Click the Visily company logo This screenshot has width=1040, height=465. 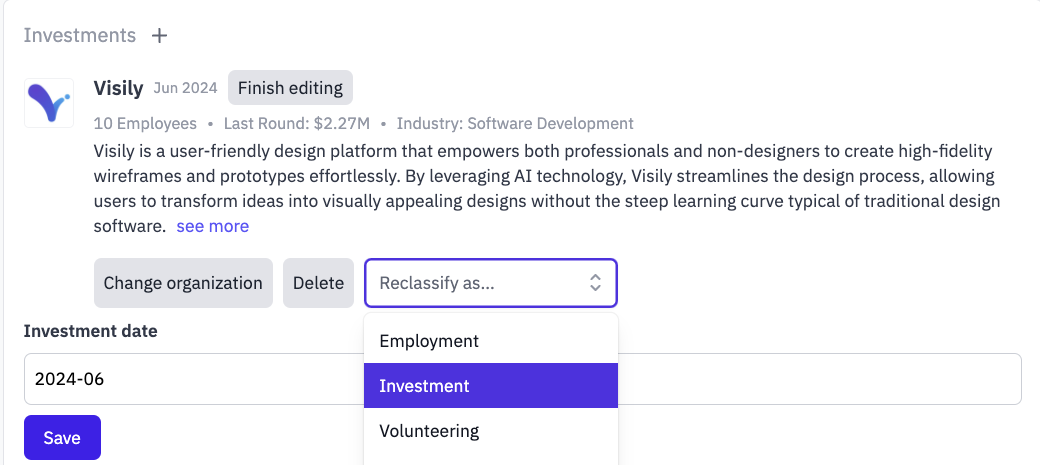tap(49, 103)
